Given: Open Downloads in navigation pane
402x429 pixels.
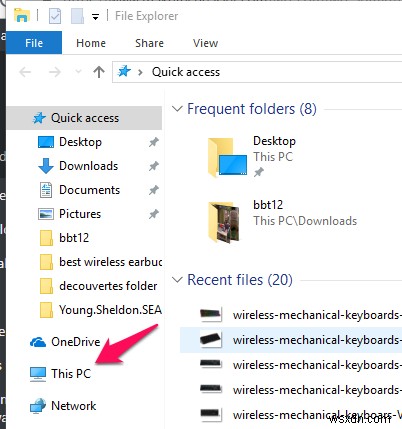Looking at the screenshot, I should [88, 166].
